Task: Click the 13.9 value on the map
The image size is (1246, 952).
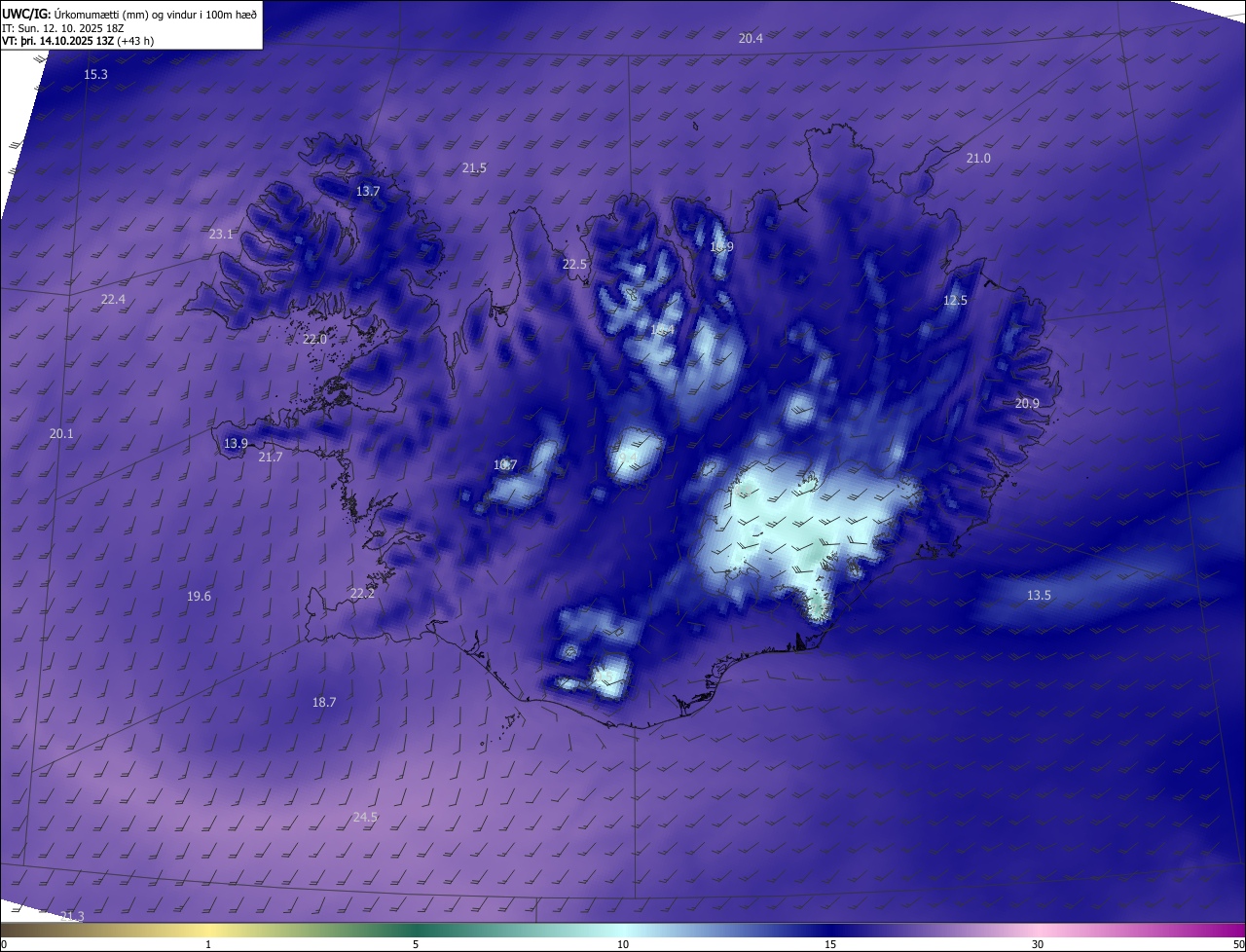Action: coord(236,444)
